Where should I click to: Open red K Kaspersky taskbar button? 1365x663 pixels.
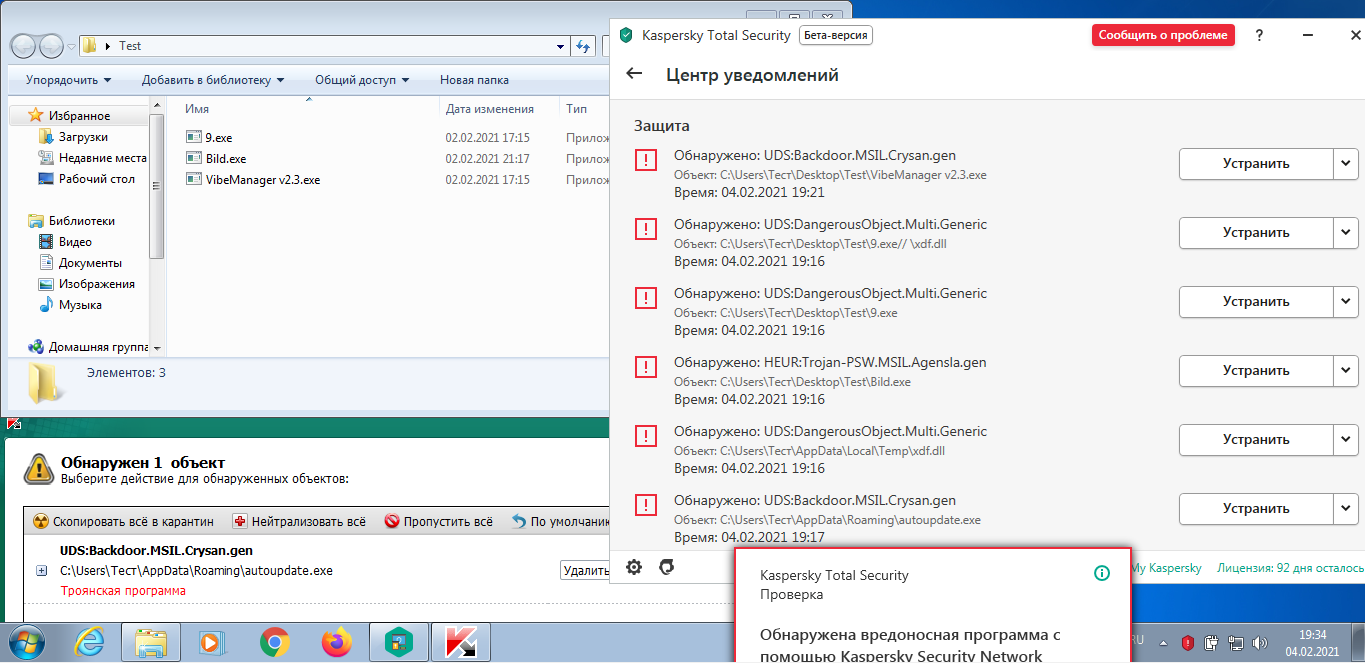coord(461,641)
